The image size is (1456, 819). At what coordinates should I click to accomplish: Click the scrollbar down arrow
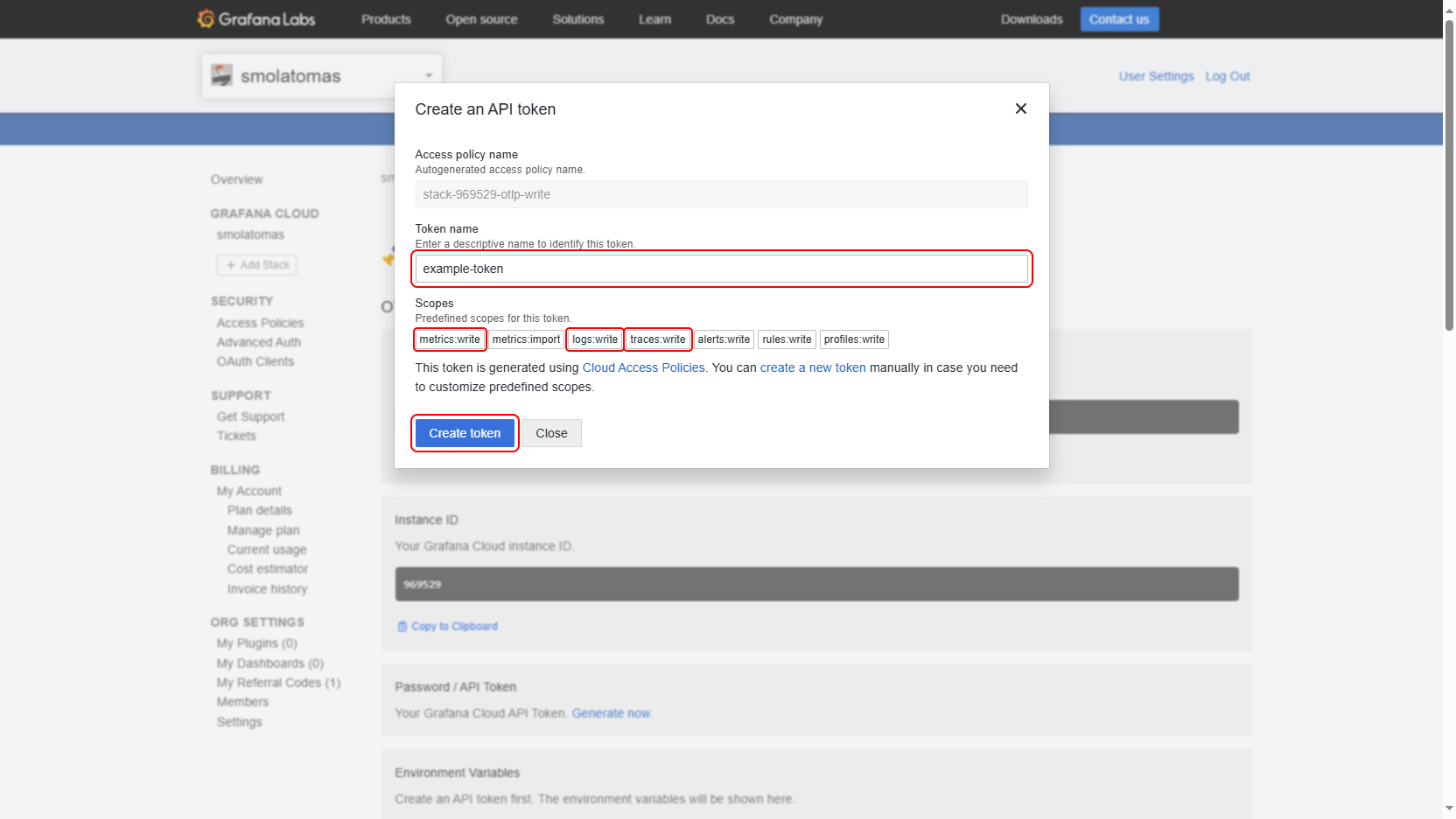(x=1449, y=809)
